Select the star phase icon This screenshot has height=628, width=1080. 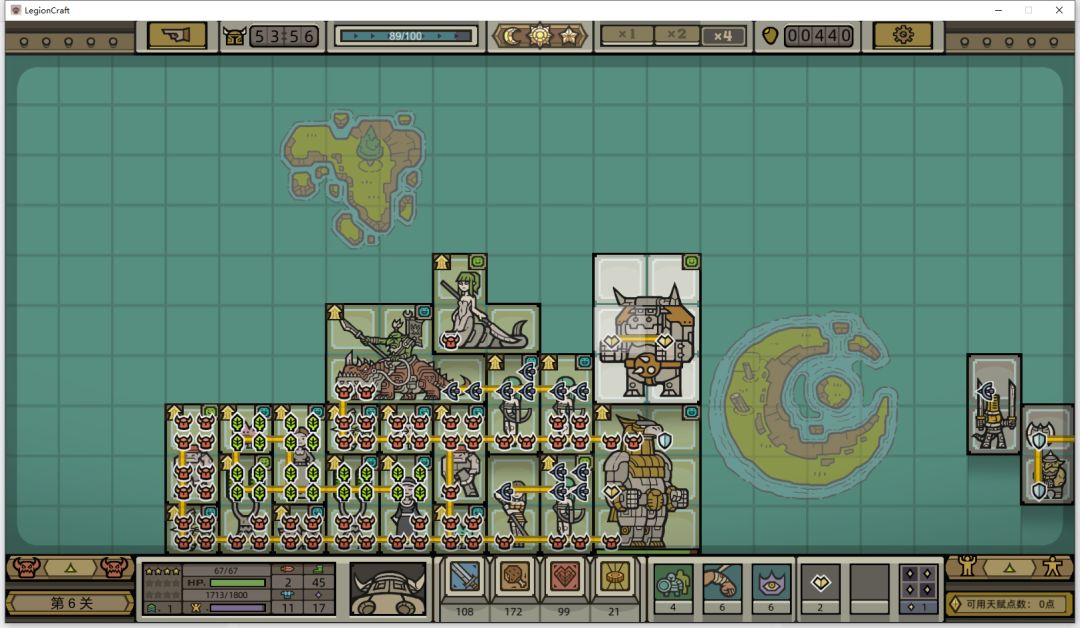569,36
